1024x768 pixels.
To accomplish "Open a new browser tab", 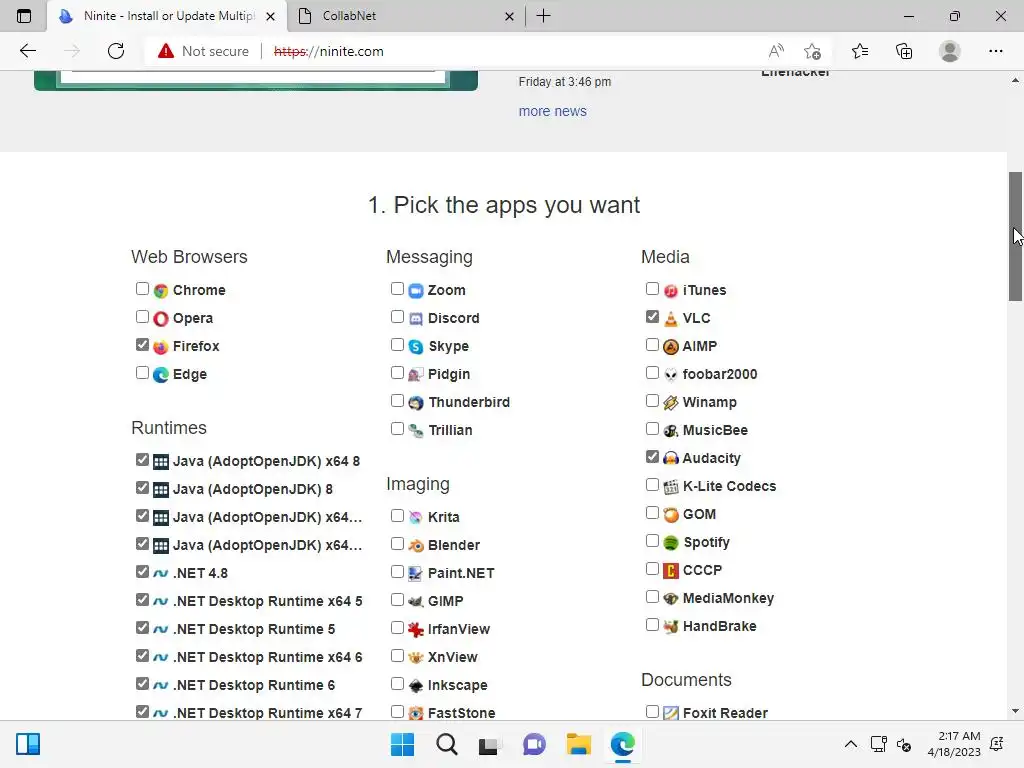I will (x=543, y=16).
